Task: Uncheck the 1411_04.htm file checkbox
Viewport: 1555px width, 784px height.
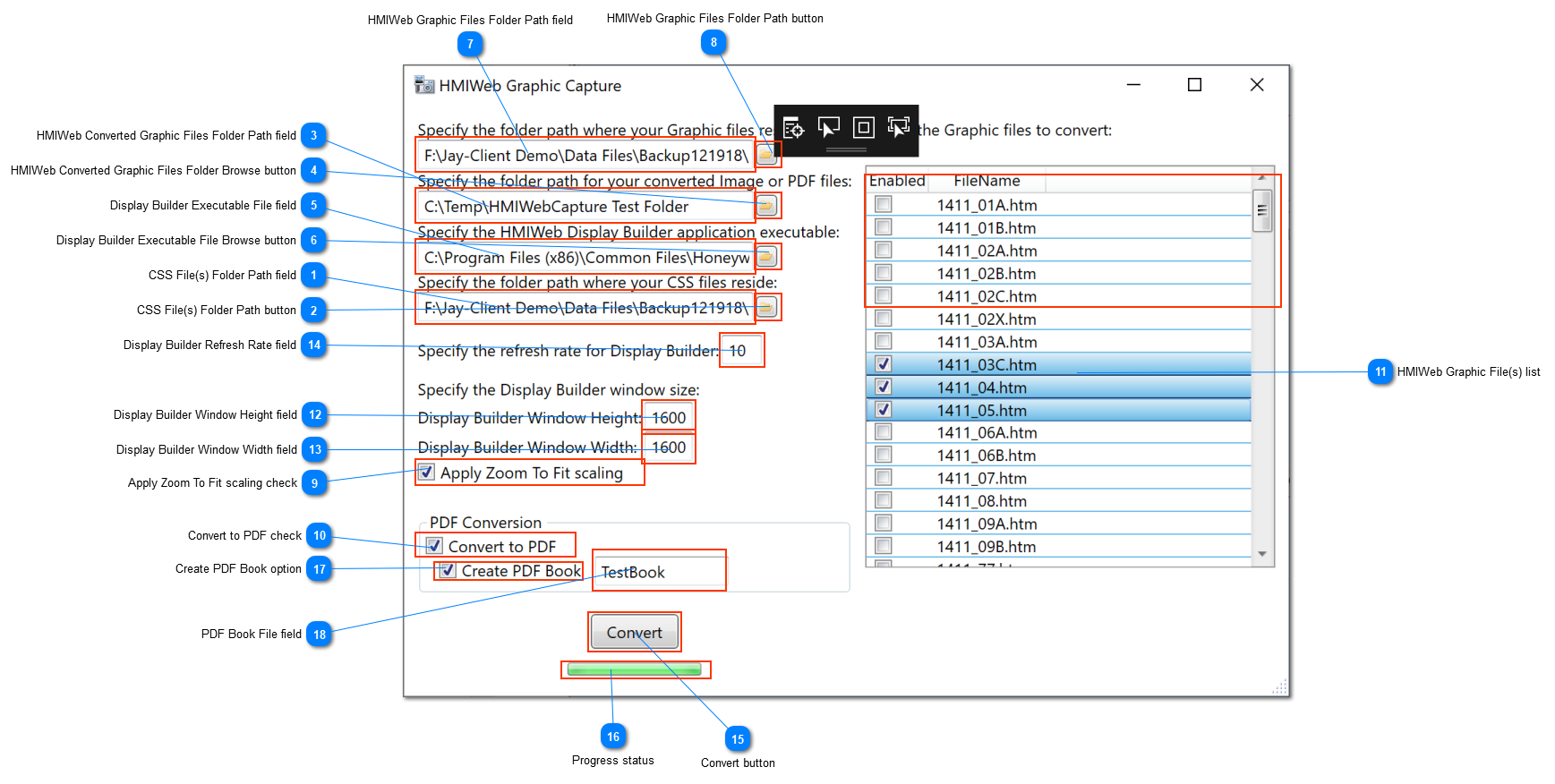Action: (884, 387)
